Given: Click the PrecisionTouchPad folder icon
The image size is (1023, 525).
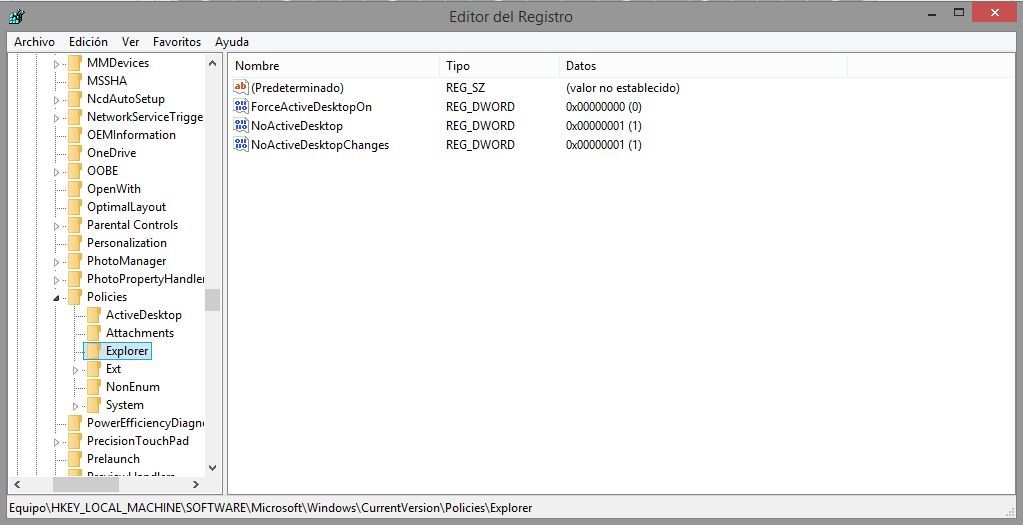Looking at the screenshot, I should [75, 441].
